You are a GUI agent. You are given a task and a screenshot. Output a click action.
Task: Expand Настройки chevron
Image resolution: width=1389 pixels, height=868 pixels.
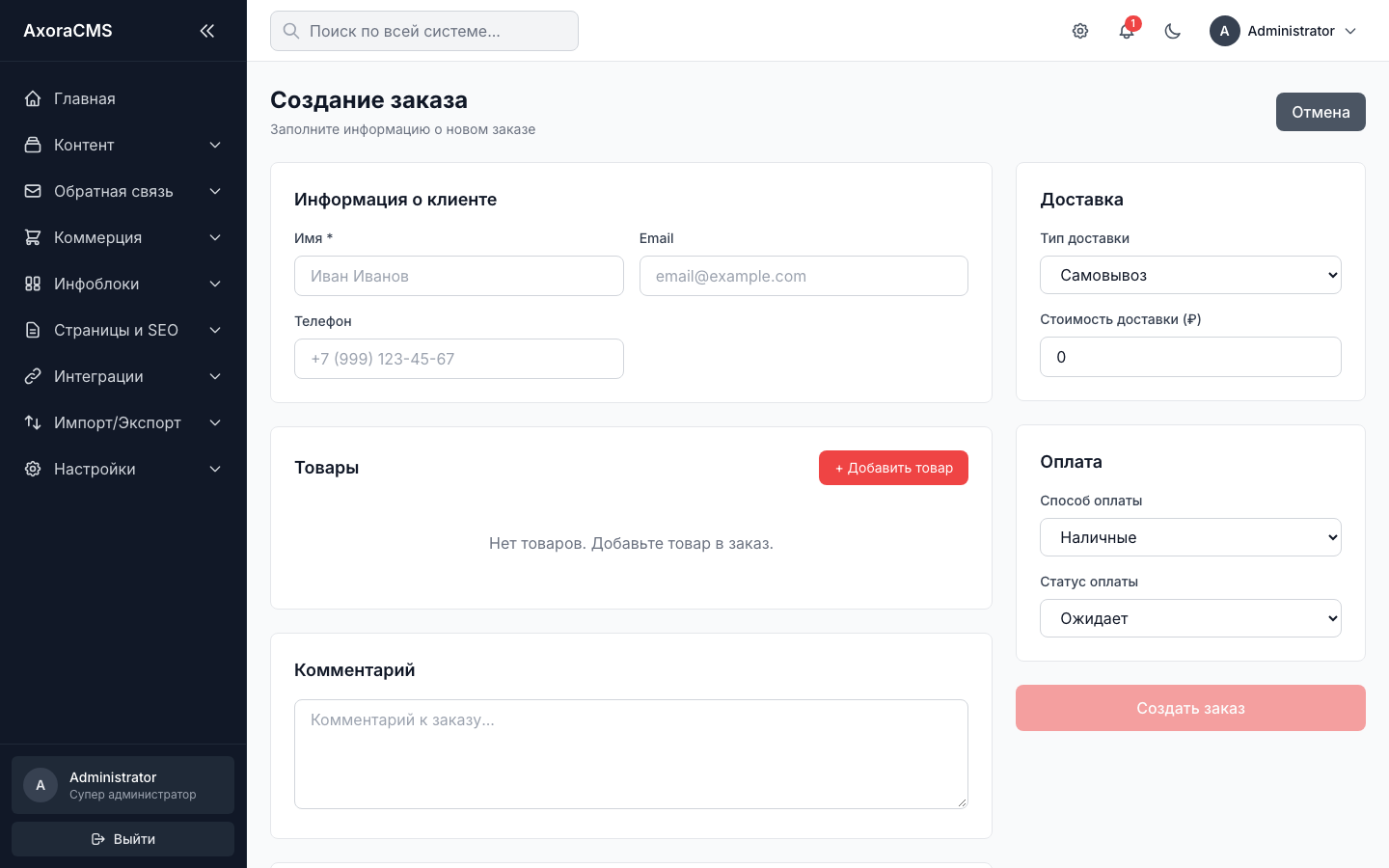click(215, 469)
